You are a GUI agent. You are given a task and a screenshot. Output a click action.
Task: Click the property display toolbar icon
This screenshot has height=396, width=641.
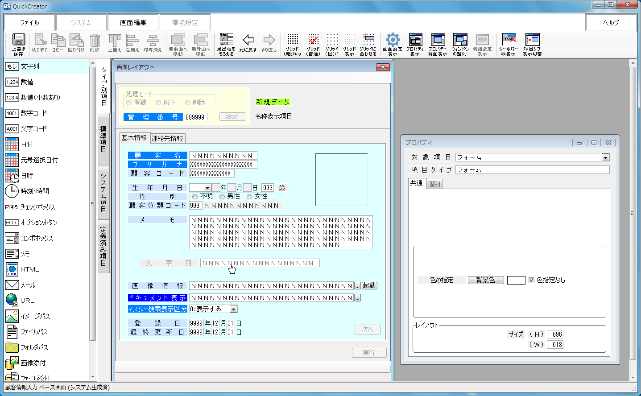[x=415, y=44]
